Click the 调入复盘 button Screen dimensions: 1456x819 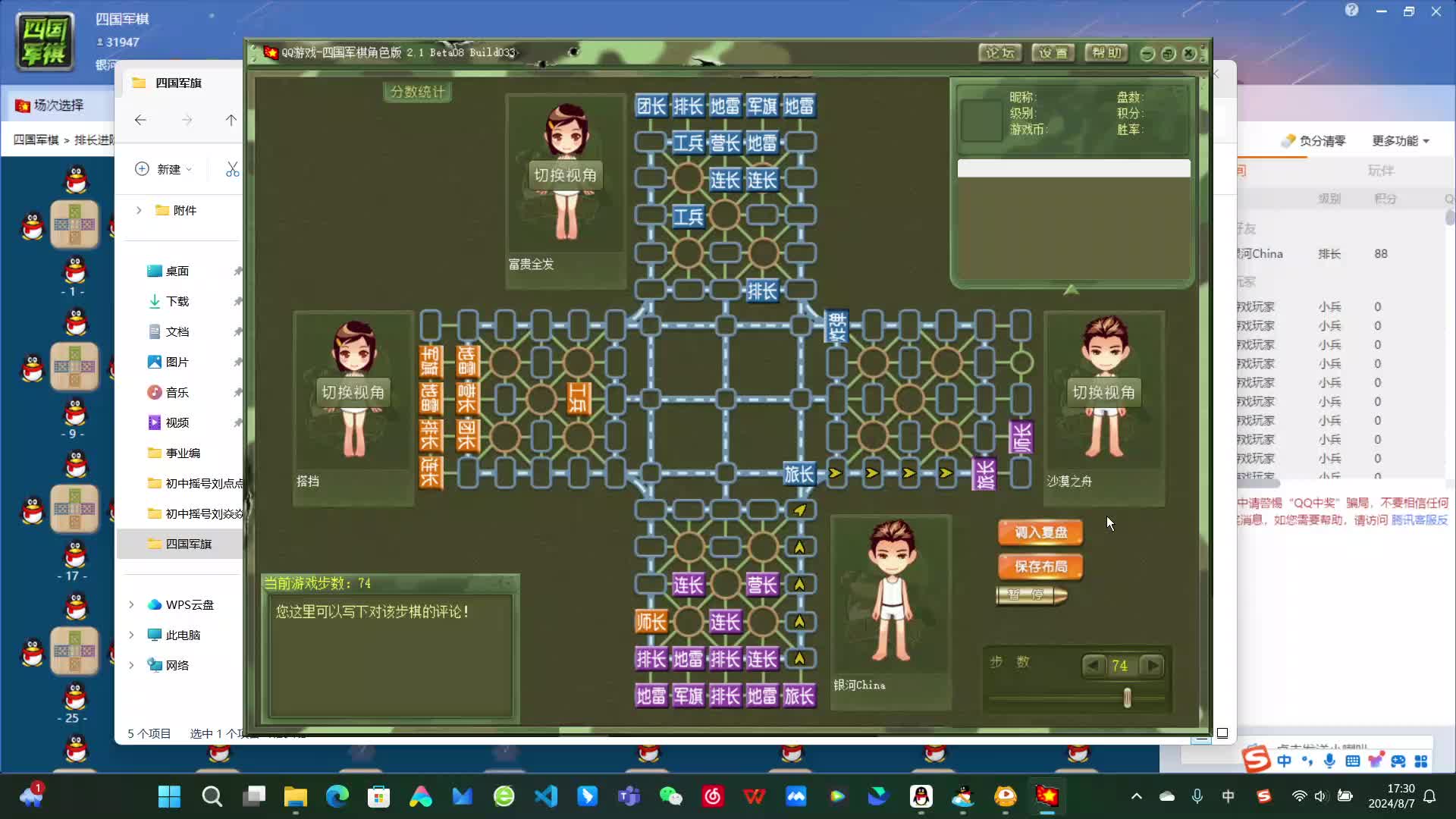coord(1040,532)
